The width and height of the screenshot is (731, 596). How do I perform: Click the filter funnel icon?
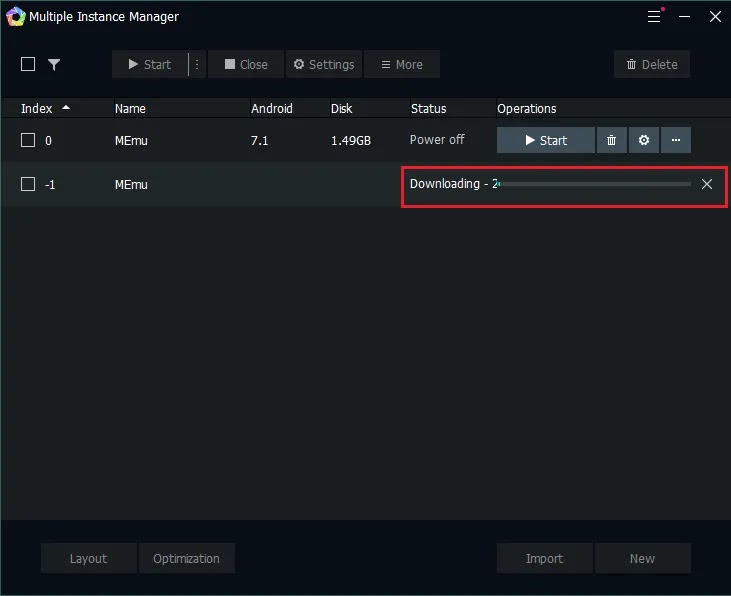click(x=54, y=64)
